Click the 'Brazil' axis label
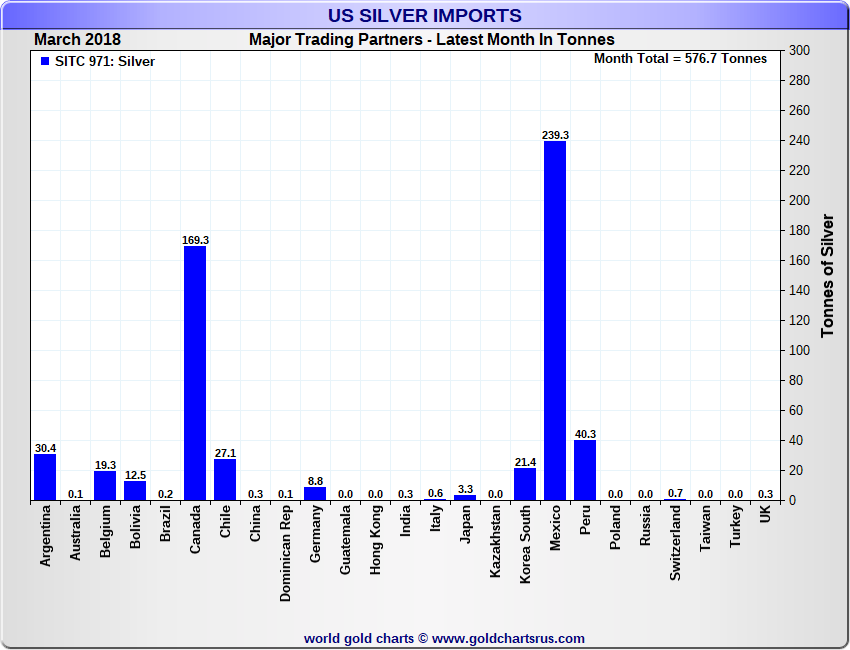850x650 pixels. point(165,523)
